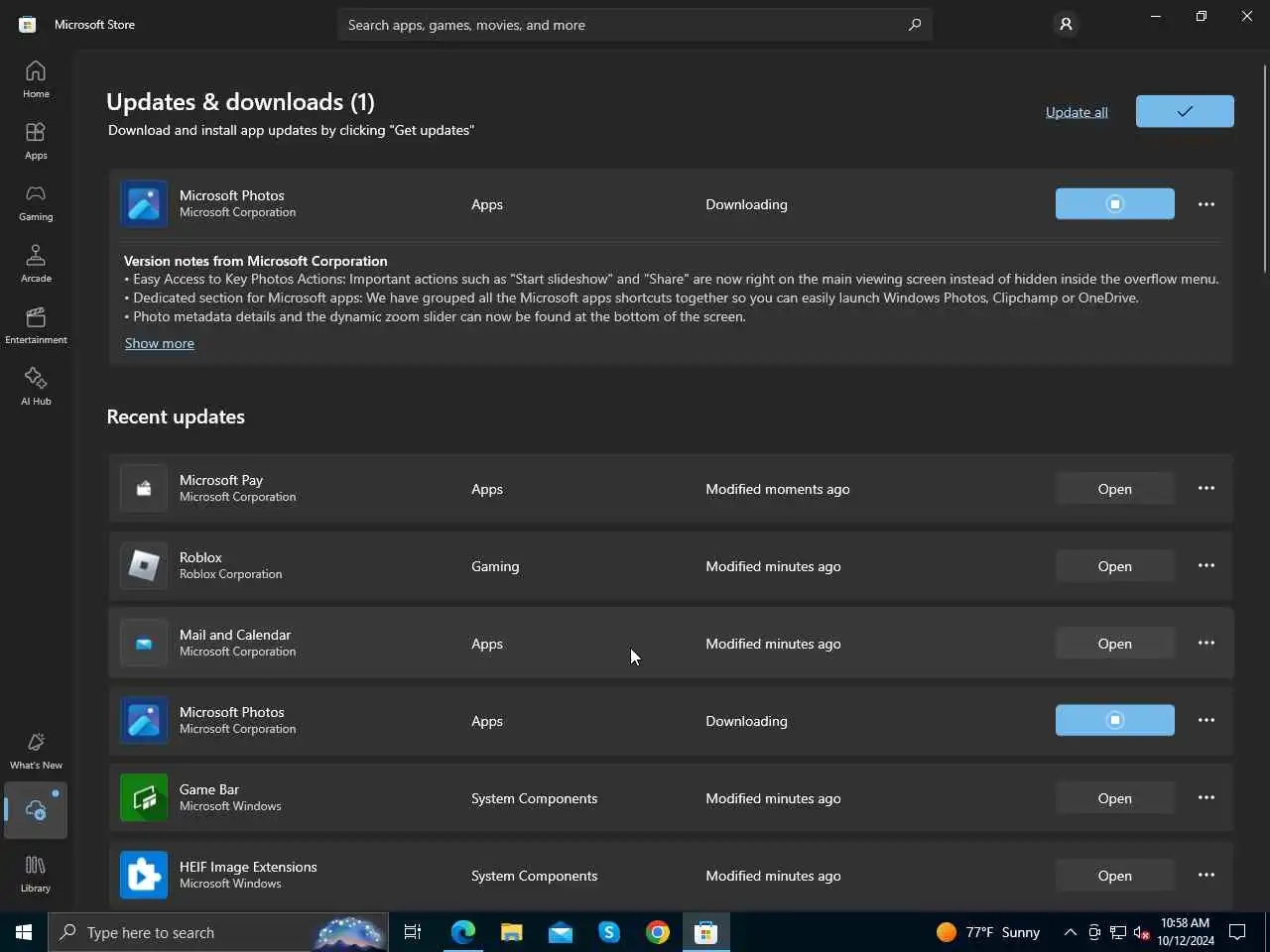Click the Mail and Calendar app icon

click(x=144, y=644)
